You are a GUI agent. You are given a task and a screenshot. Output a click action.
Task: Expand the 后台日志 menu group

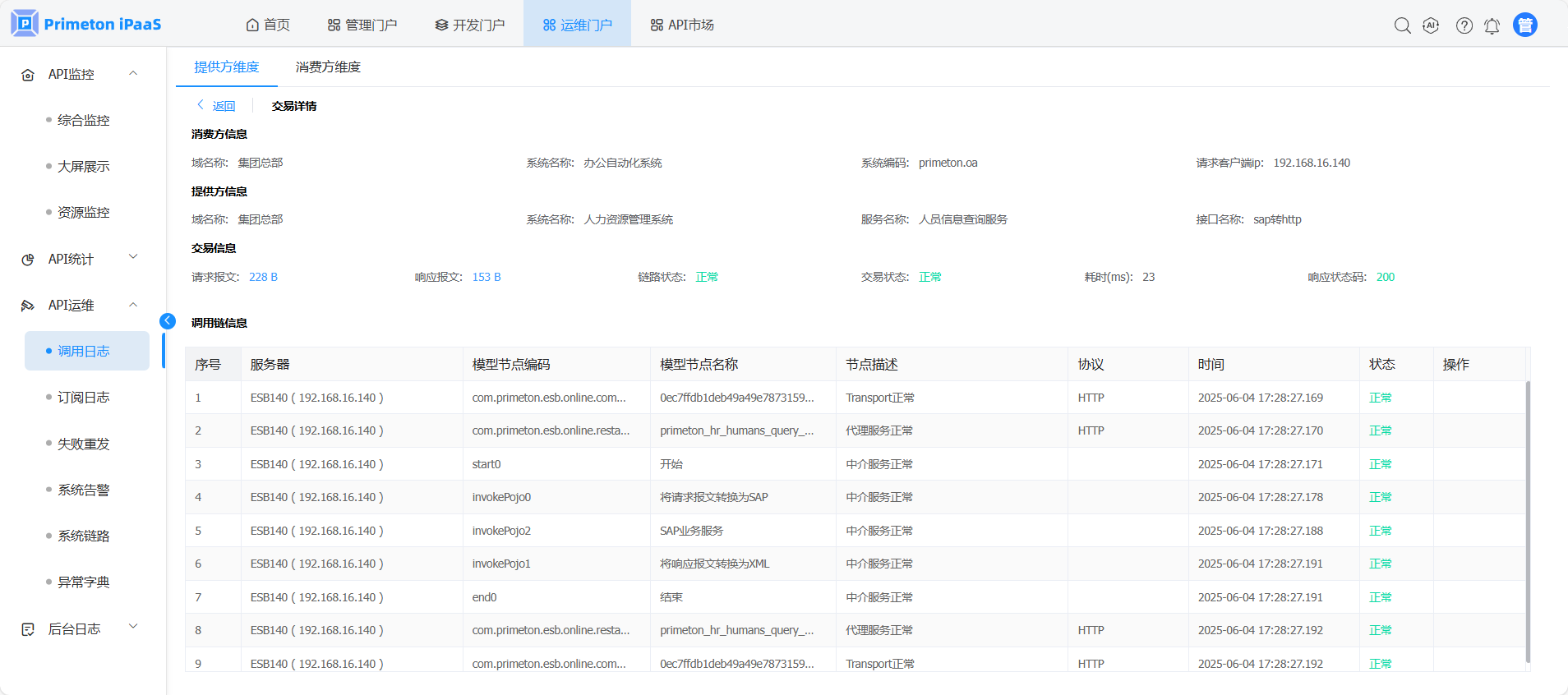click(133, 628)
